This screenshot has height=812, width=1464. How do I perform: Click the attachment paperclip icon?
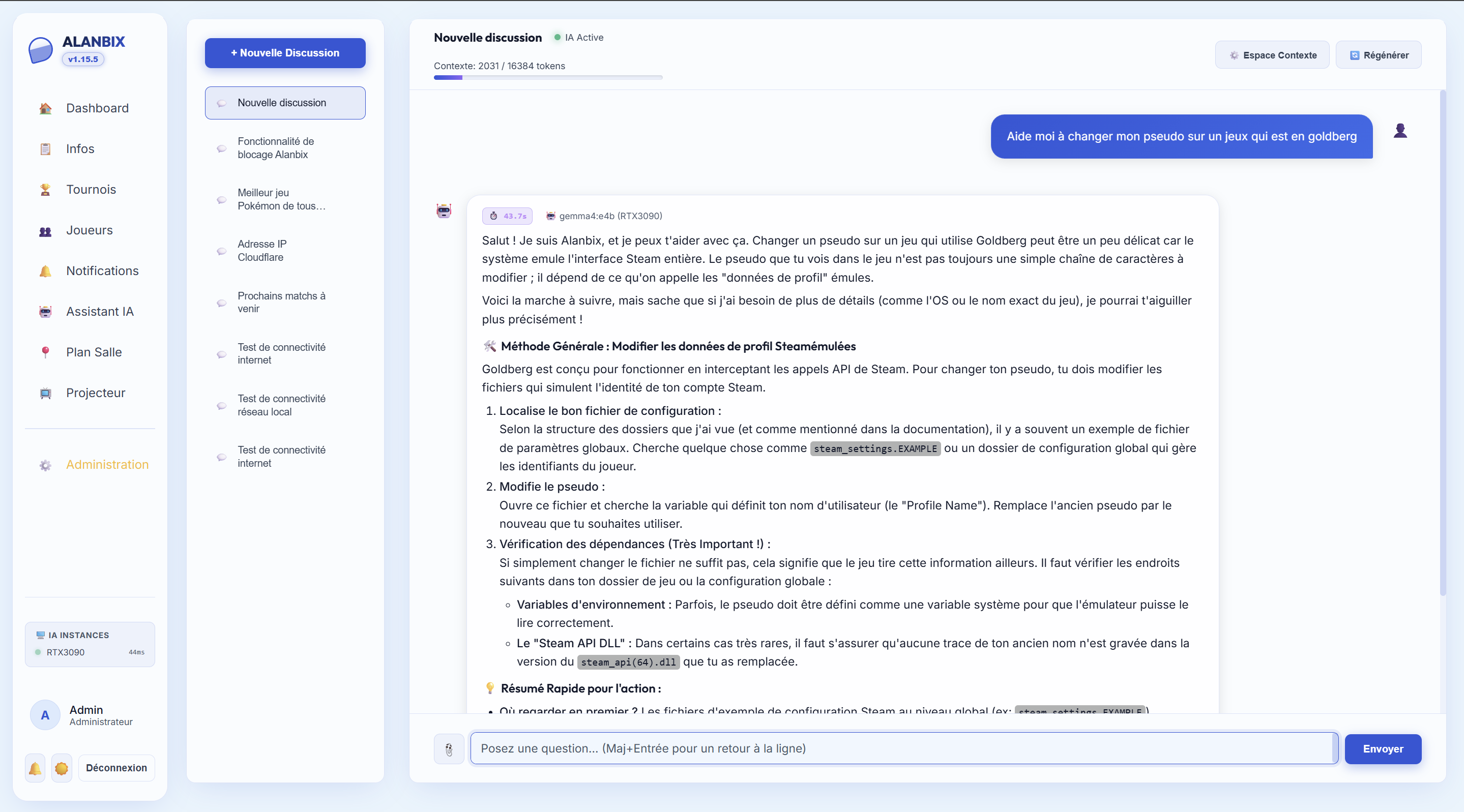[x=449, y=749]
